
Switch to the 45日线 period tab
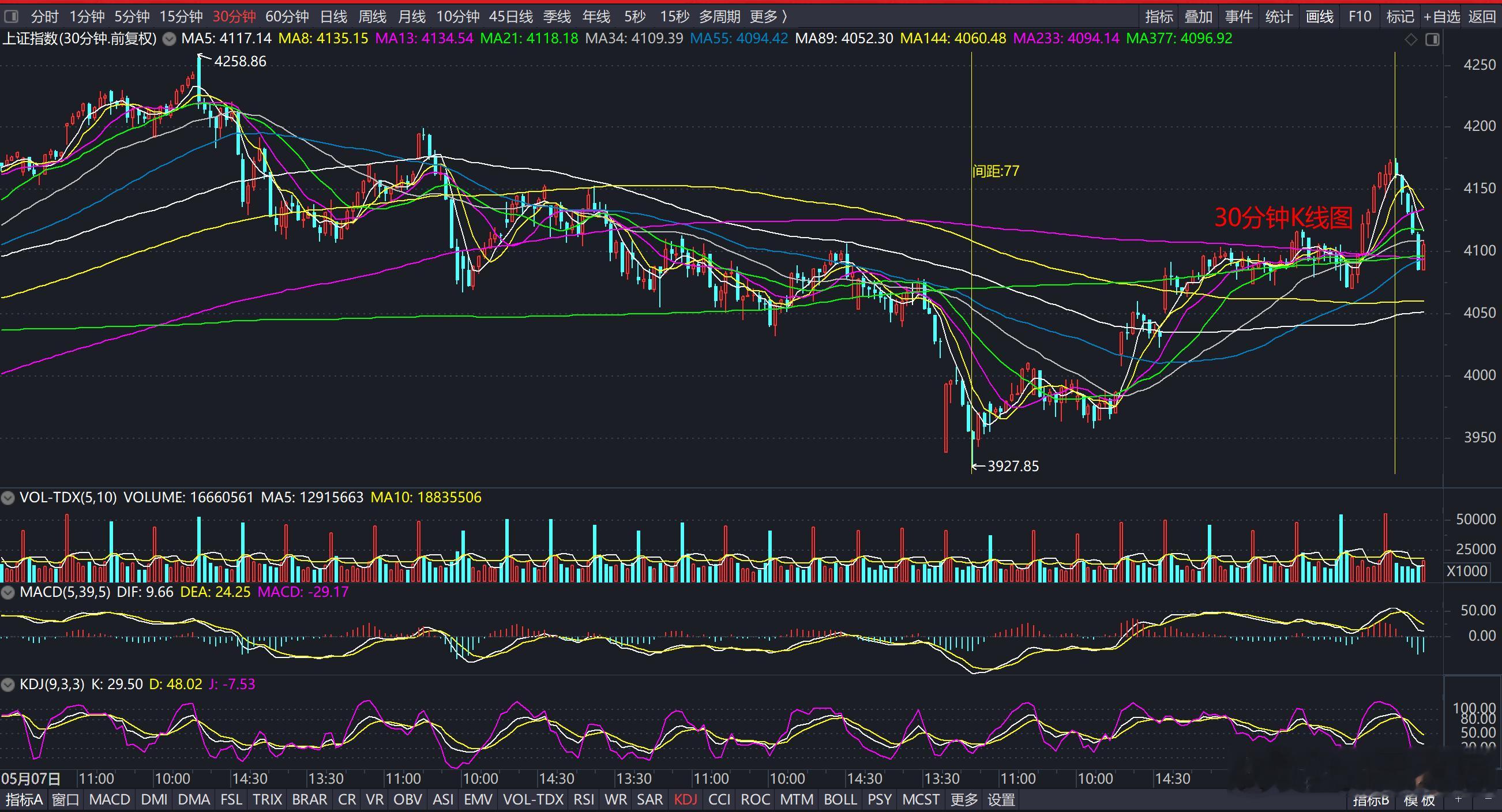511,16
